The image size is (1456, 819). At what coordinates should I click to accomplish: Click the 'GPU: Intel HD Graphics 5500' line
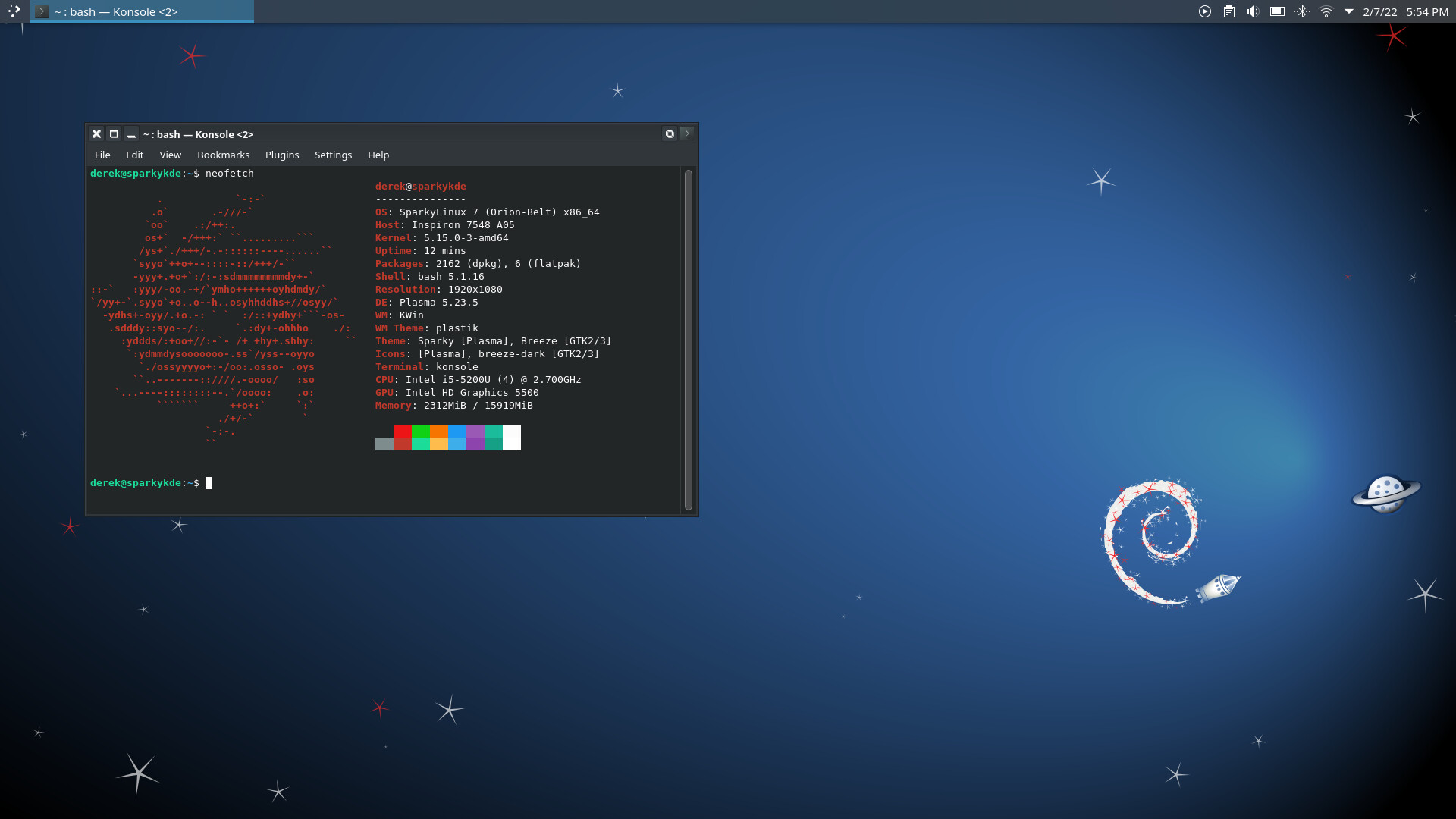coord(457,393)
